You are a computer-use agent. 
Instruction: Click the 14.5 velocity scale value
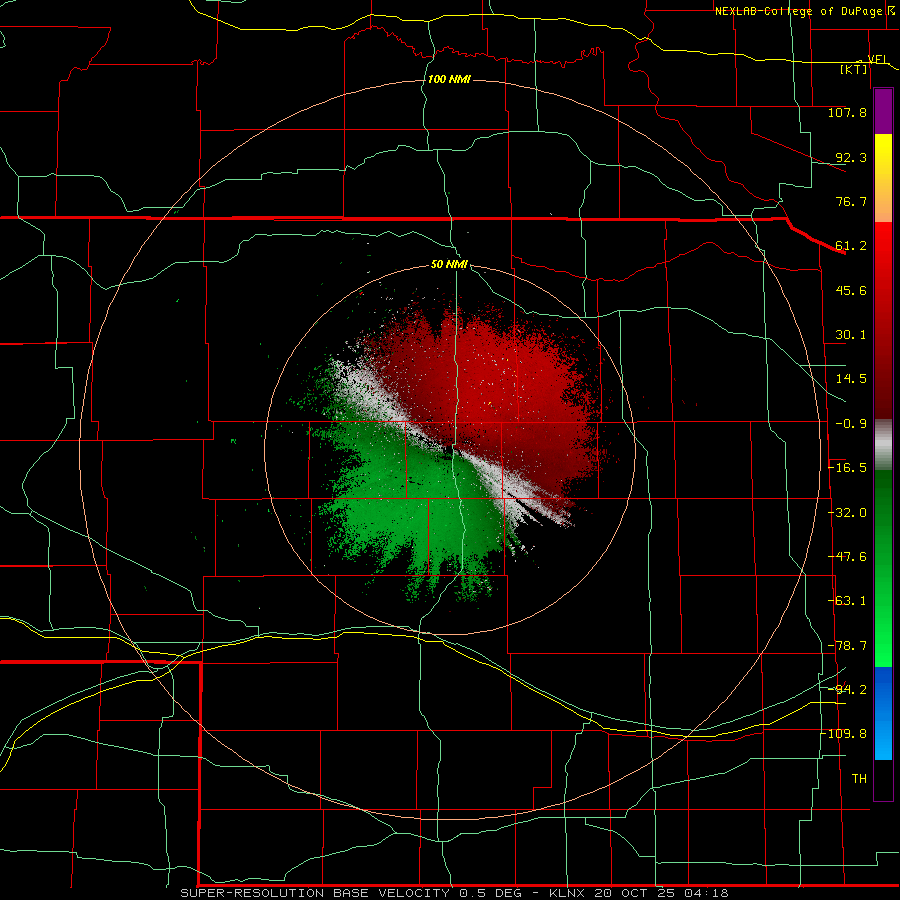(851, 379)
